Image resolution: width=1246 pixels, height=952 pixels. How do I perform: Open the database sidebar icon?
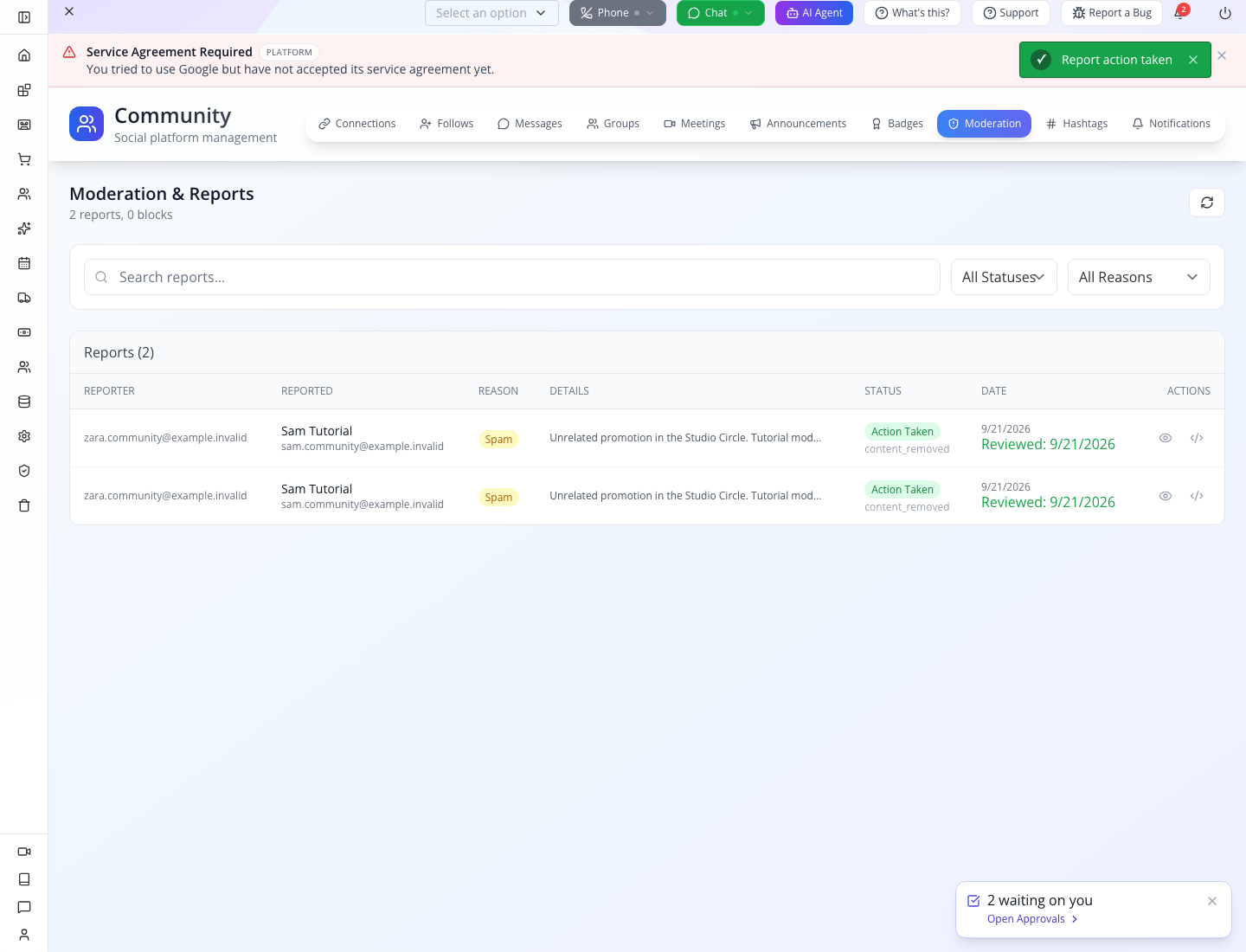coord(24,402)
